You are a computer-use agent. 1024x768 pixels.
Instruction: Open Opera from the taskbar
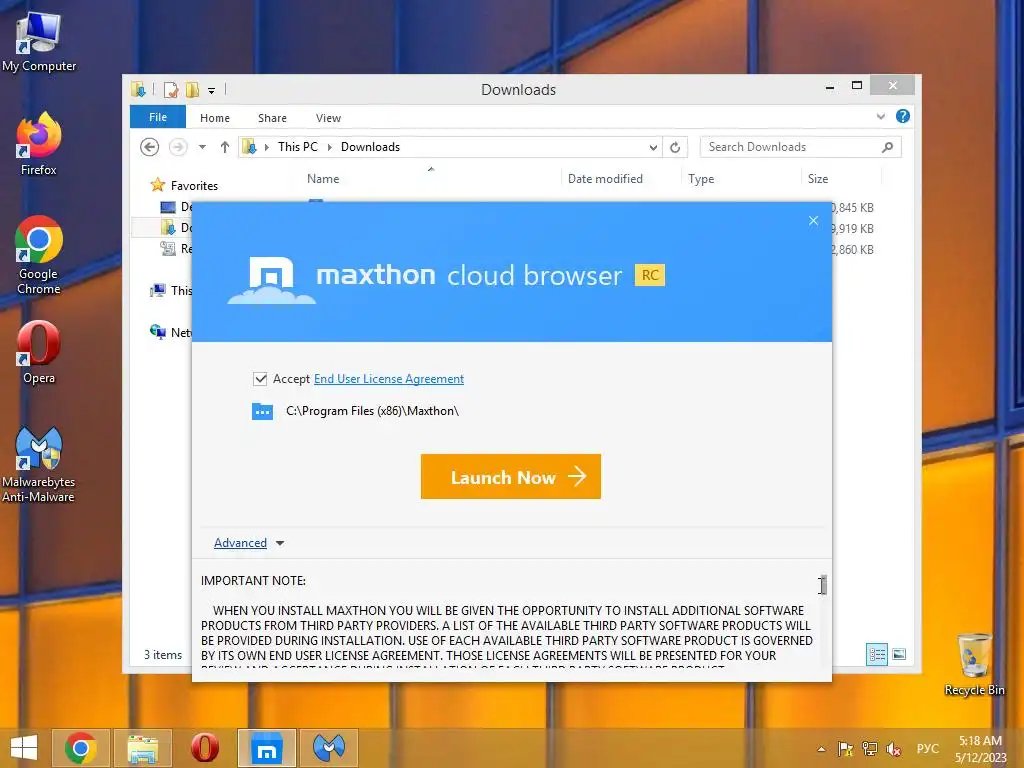[204, 748]
